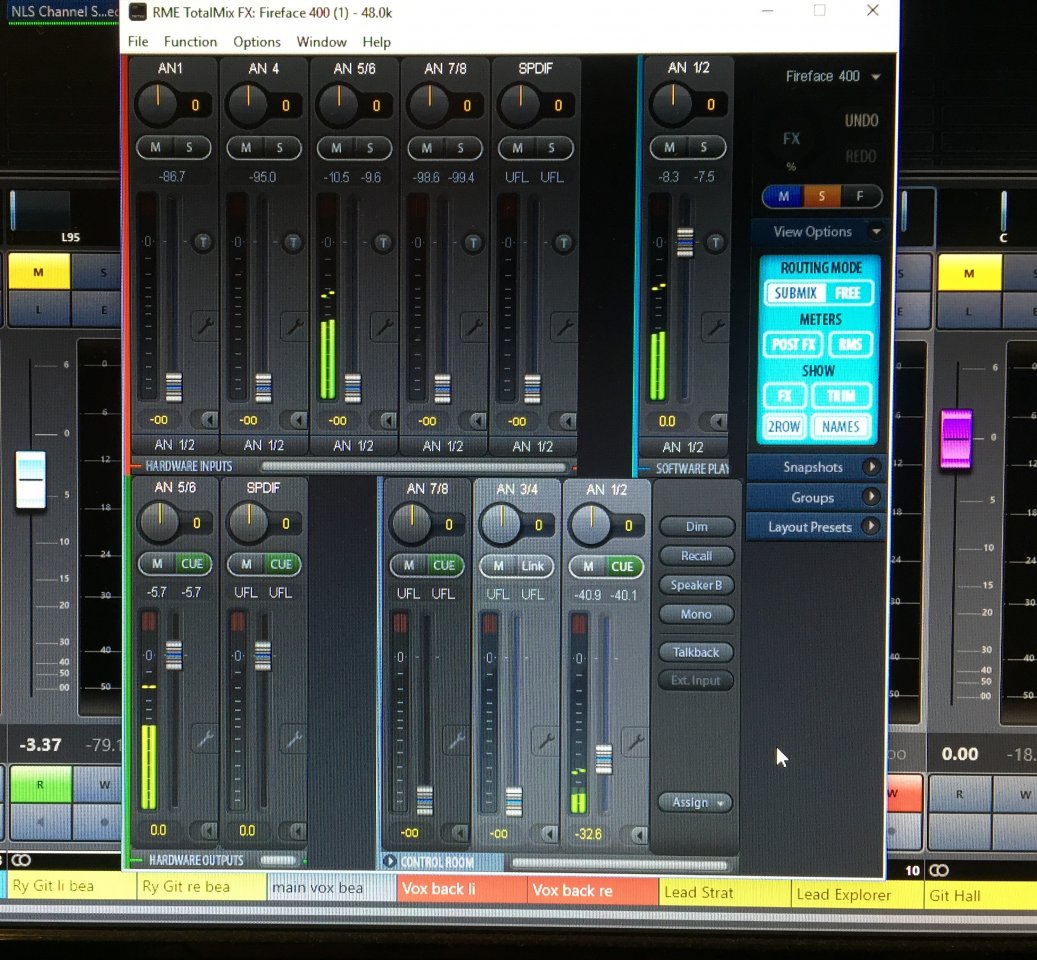The height and width of the screenshot is (960, 1037).
Task: Open the File menu
Action: [138, 42]
